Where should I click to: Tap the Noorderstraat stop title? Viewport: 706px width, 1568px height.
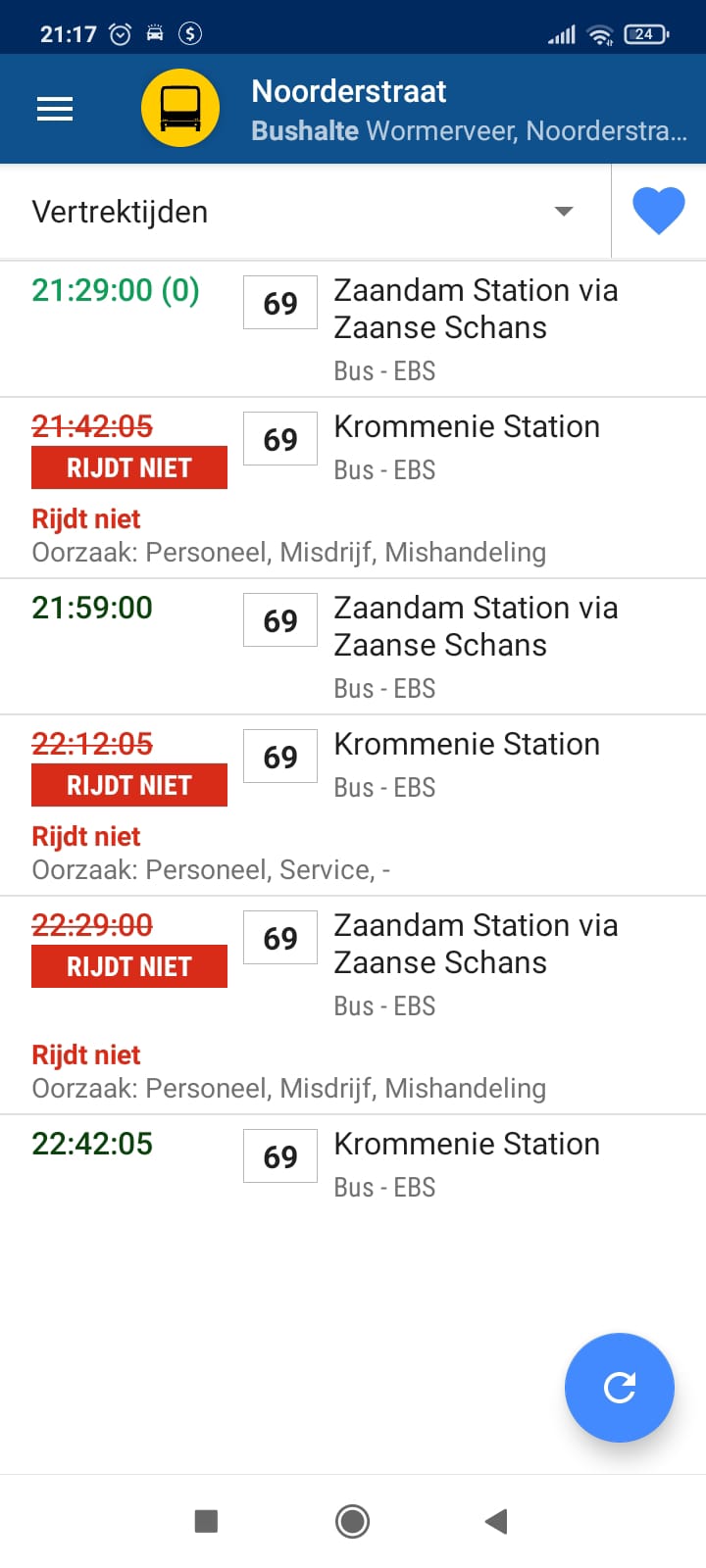pos(349,91)
